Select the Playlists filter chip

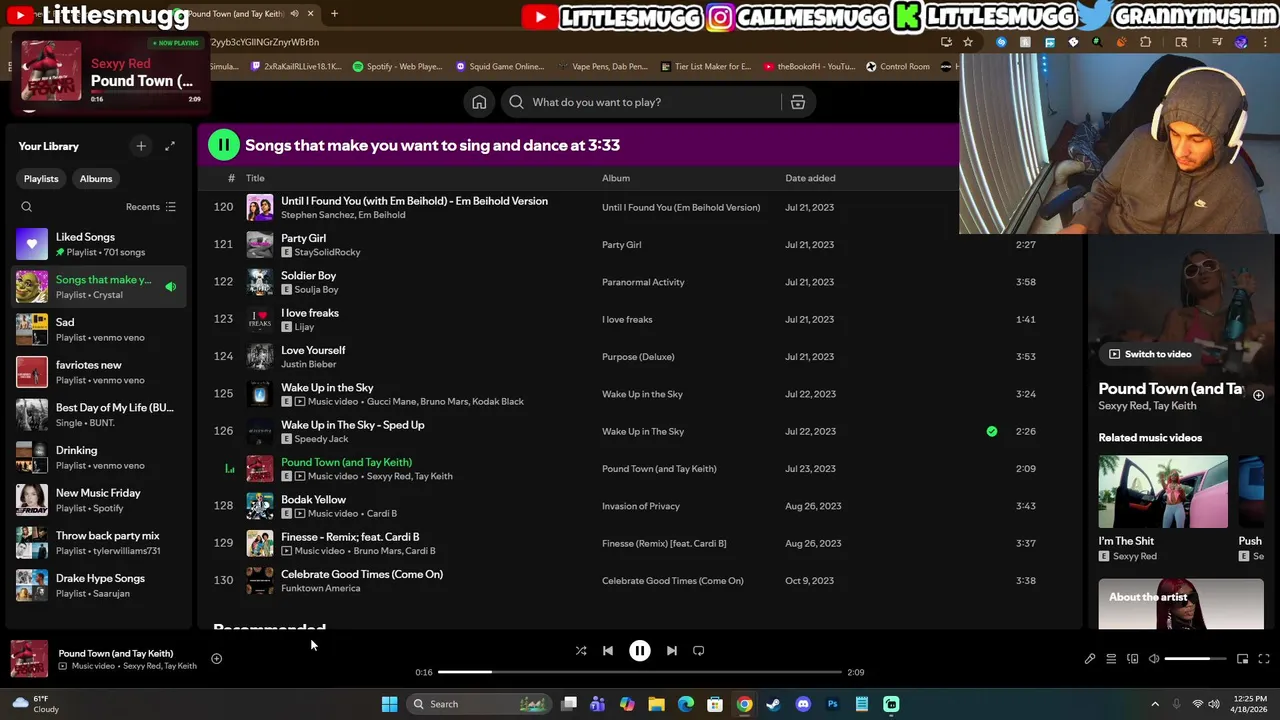[x=41, y=179]
